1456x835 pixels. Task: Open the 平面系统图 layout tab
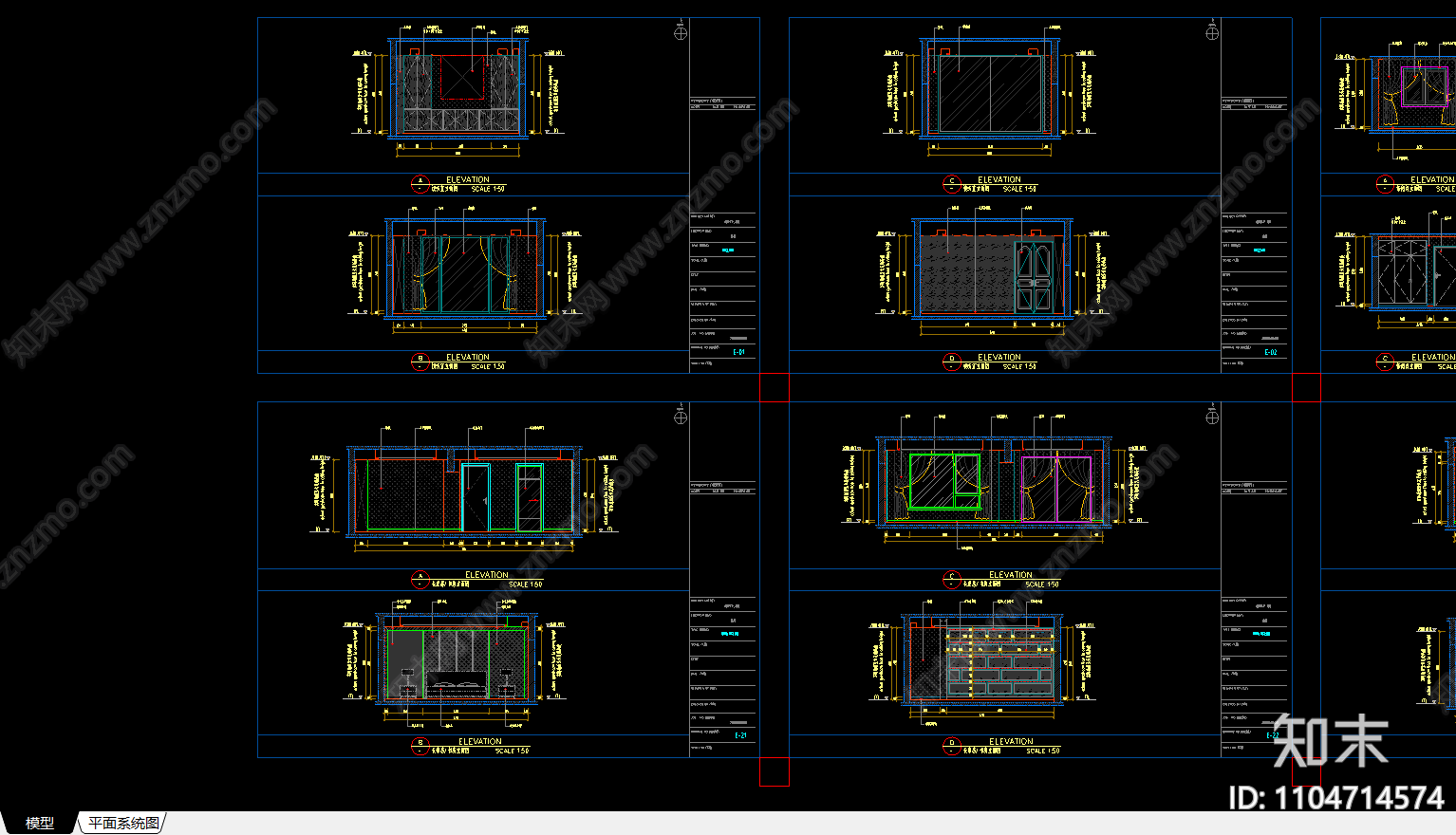click(x=123, y=823)
